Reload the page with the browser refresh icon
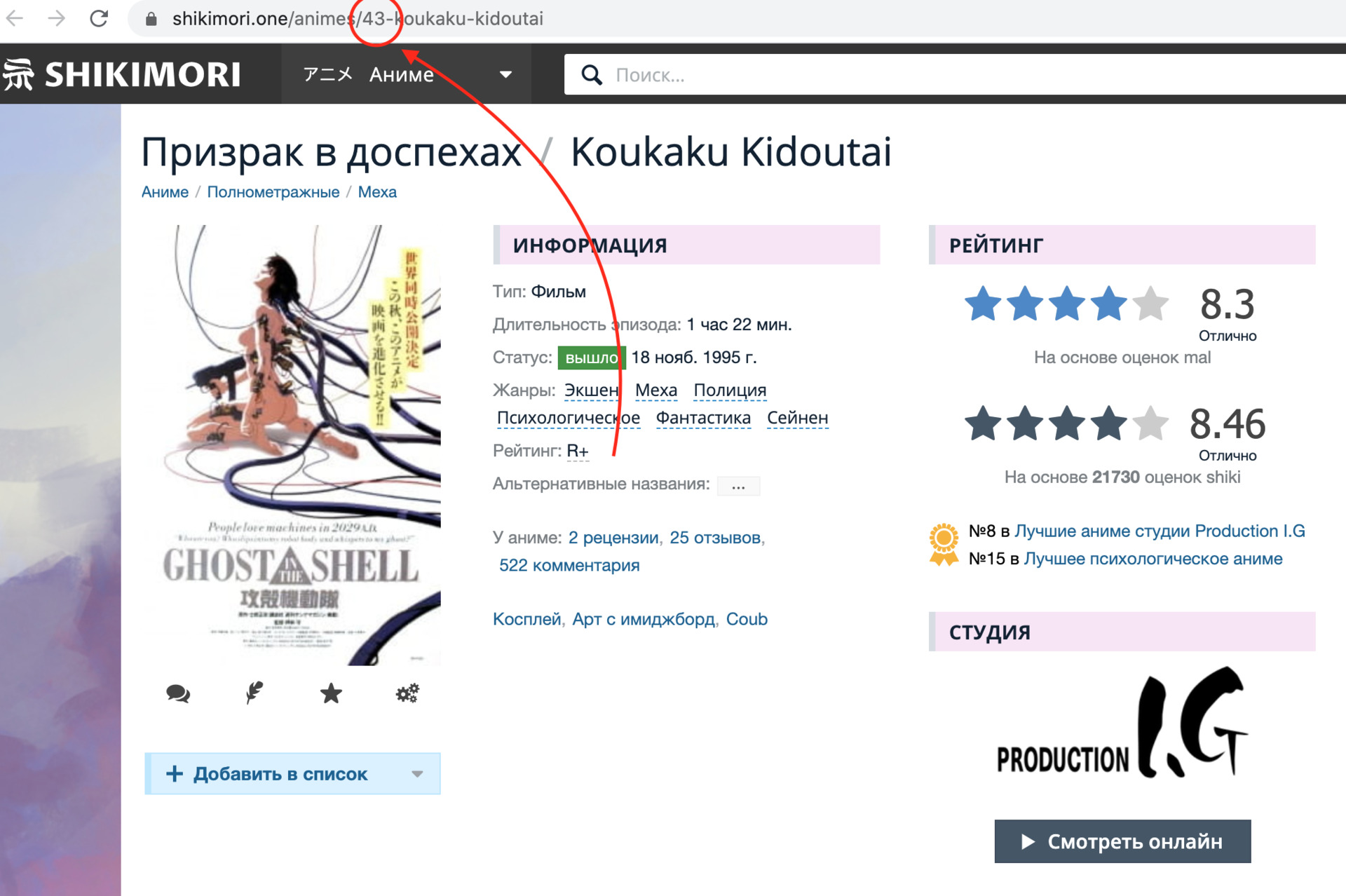The width and height of the screenshot is (1346, 896). 99,18
